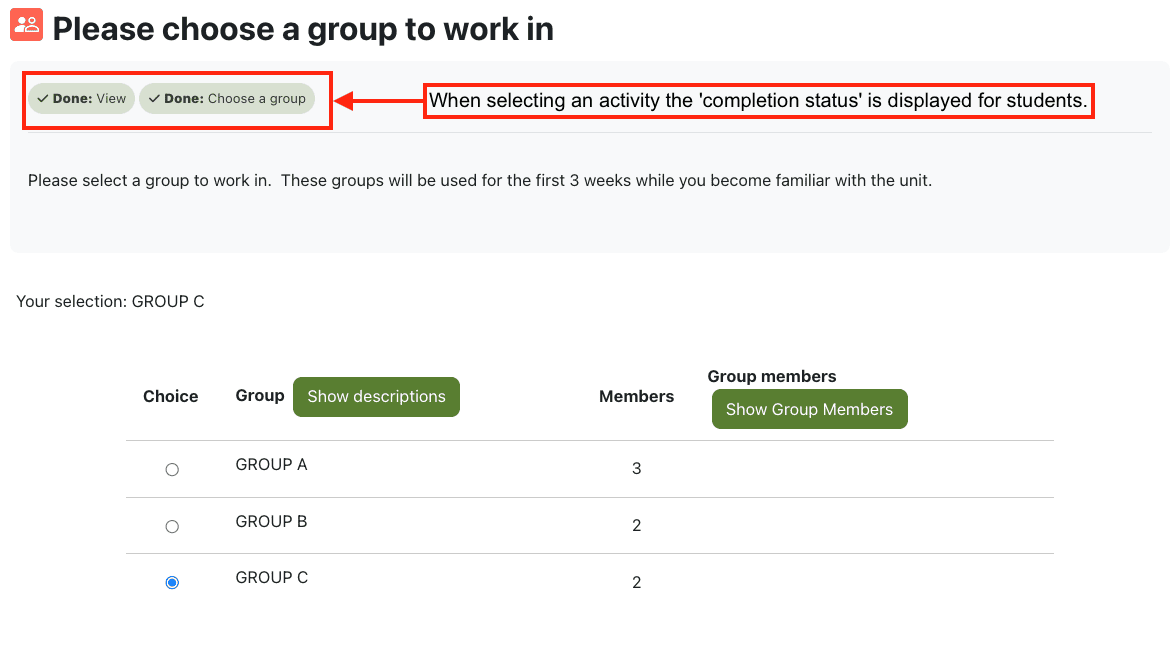Click the checkmark in the Done: View badge
1172x648 pixels.
pyautogui.click(x=43, y=99)
